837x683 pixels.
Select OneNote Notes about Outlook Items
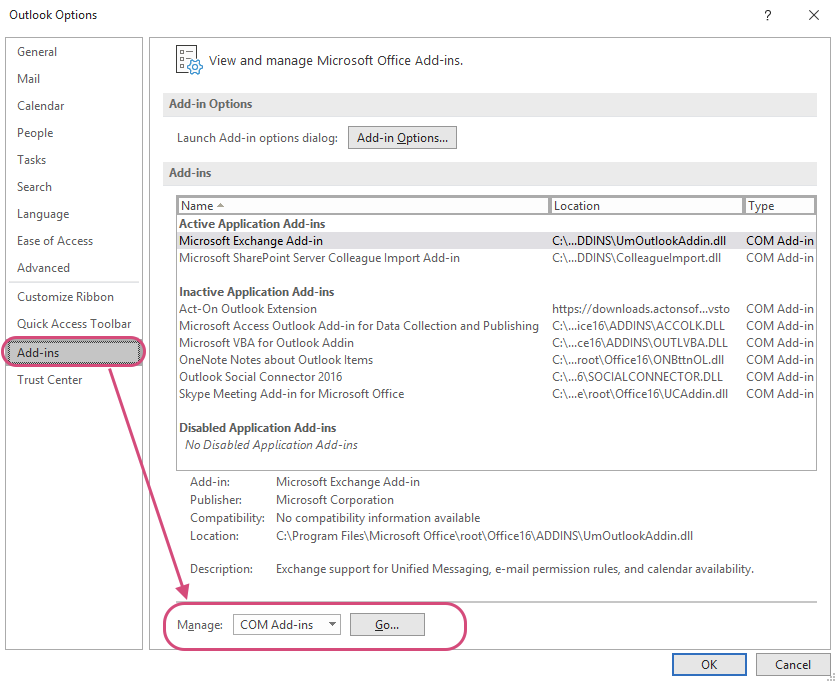pos(496,360)
